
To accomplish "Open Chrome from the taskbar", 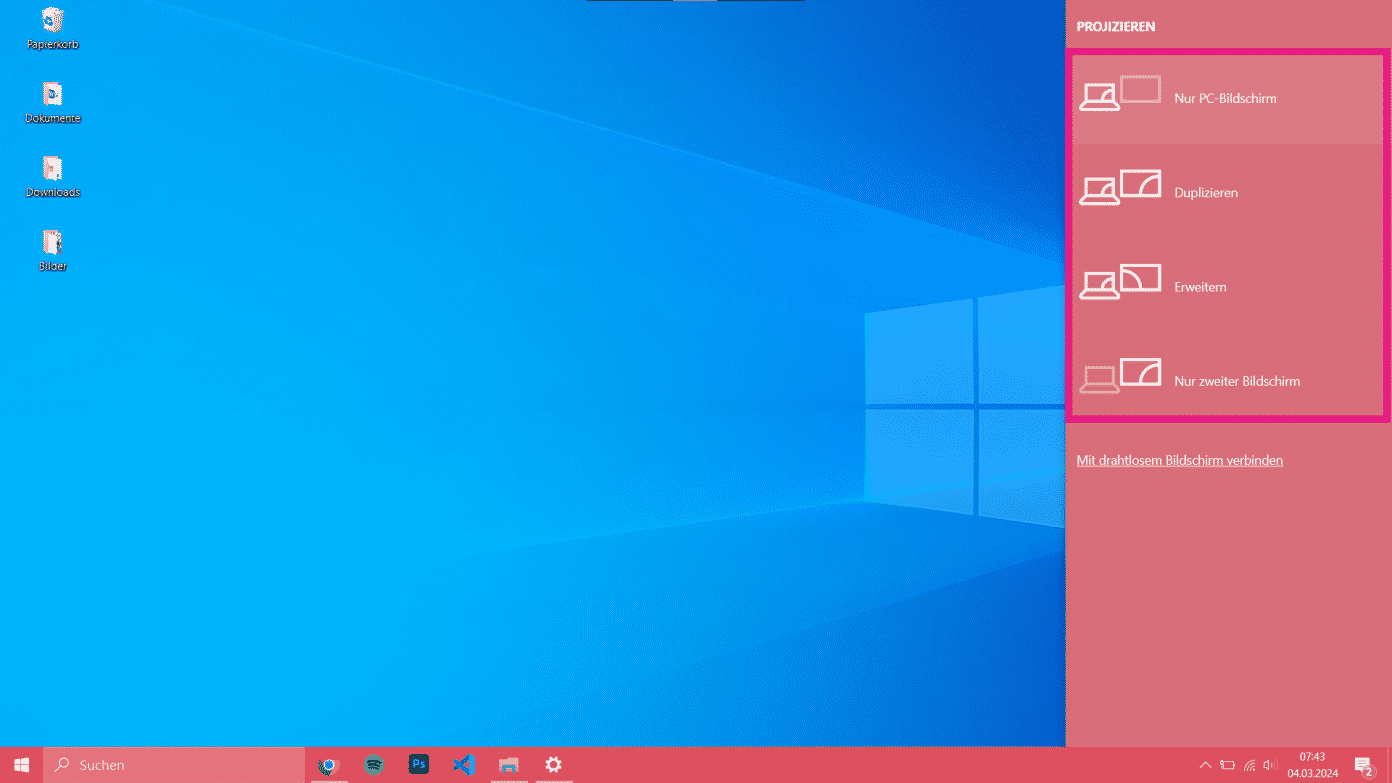I will click(328, 765).
